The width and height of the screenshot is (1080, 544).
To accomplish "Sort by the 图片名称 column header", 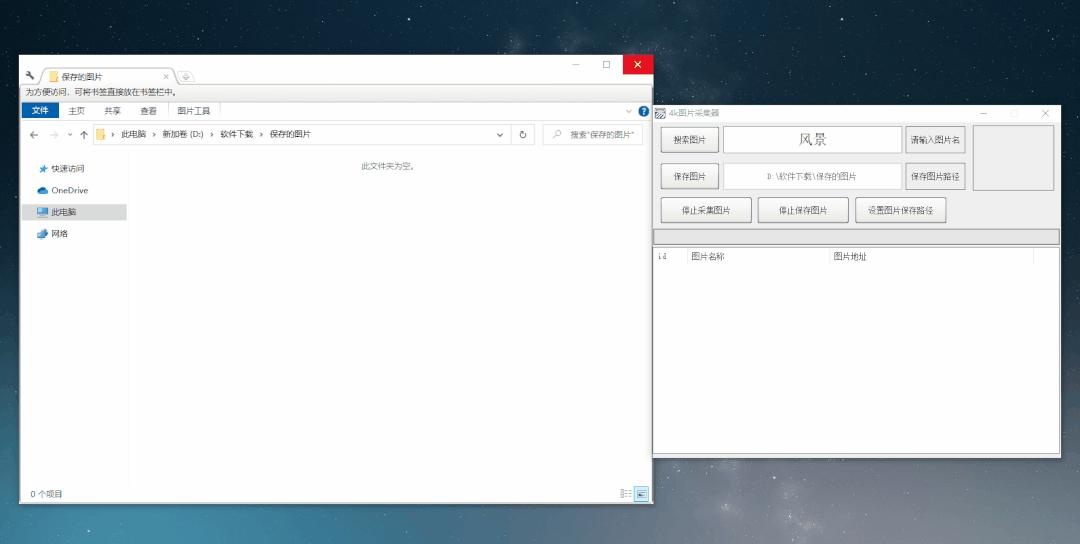I will (758, 256).
